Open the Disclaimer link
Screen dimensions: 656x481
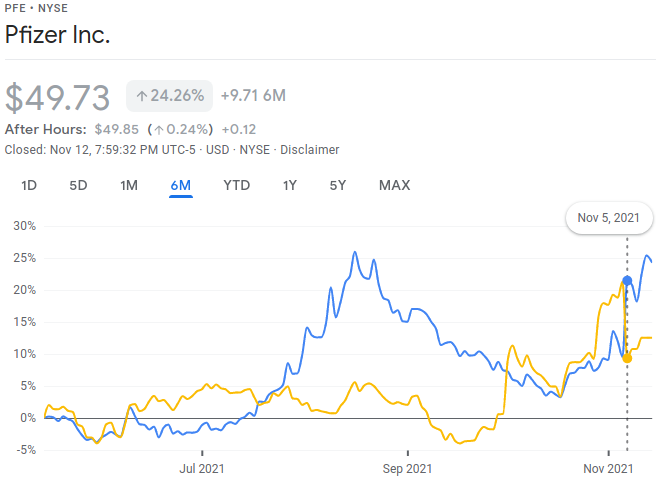309,150
